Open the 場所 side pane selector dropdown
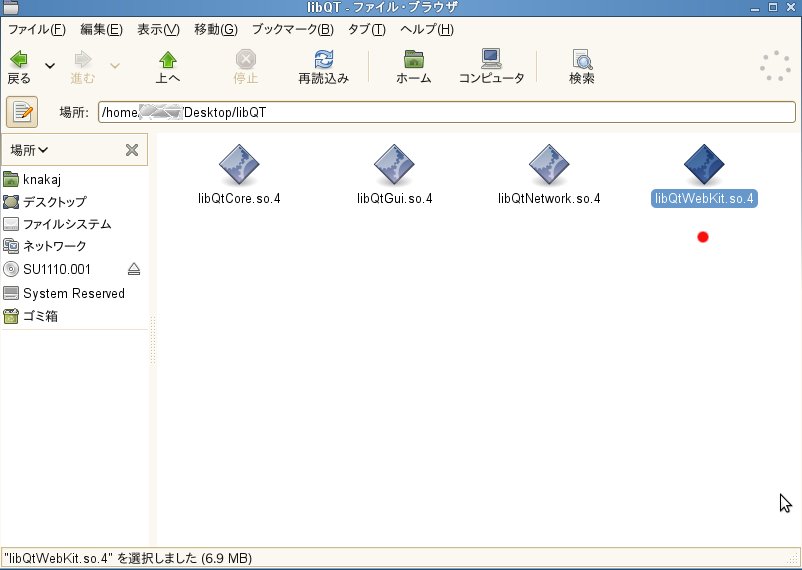Screen dimensions: 802x570 (29, 150)
